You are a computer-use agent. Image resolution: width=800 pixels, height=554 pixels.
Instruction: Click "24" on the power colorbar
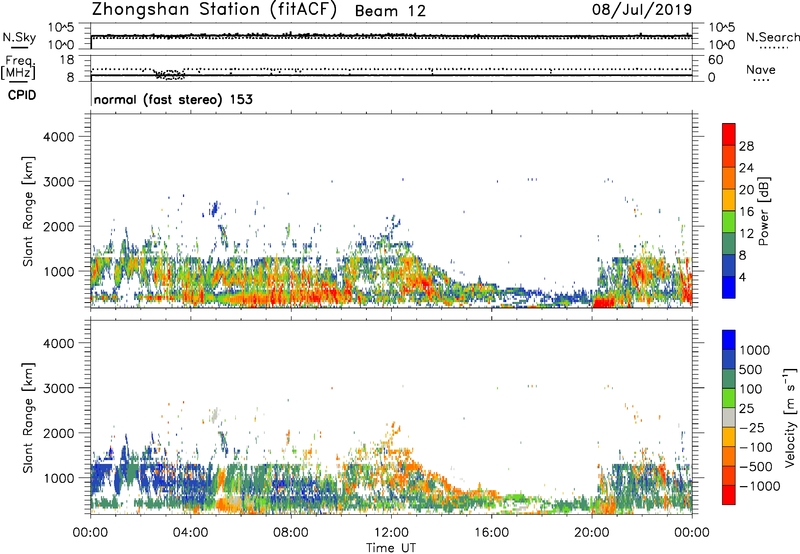click(746, 168)
